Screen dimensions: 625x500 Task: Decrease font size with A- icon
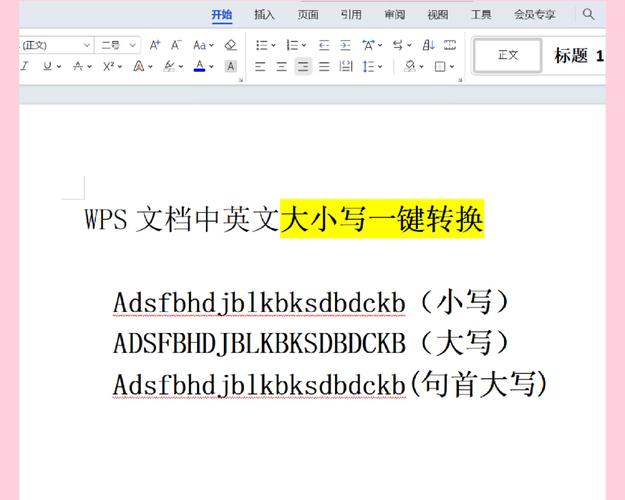[x=176, y=45]
